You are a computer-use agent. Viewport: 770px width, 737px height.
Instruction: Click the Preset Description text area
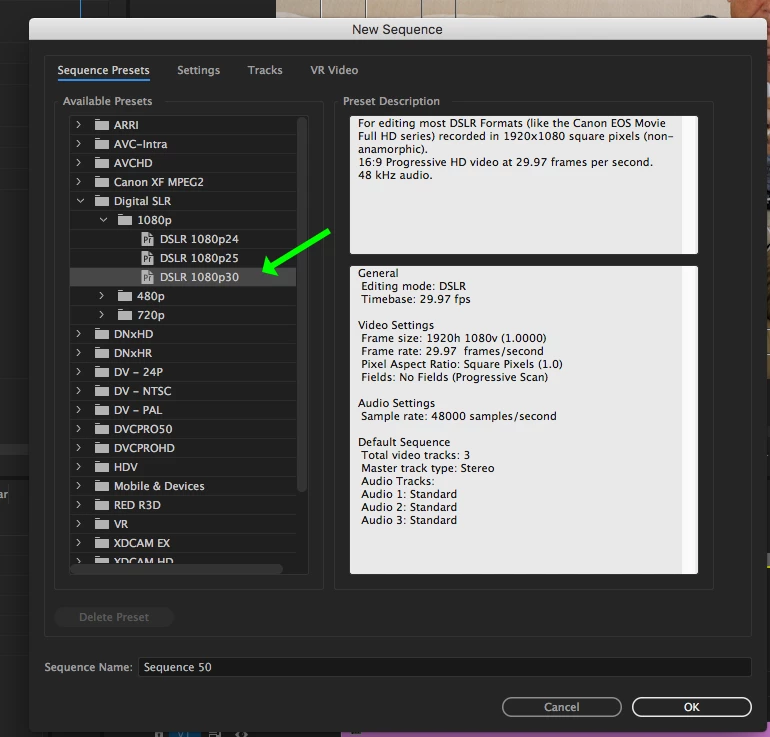coord(523,185)
